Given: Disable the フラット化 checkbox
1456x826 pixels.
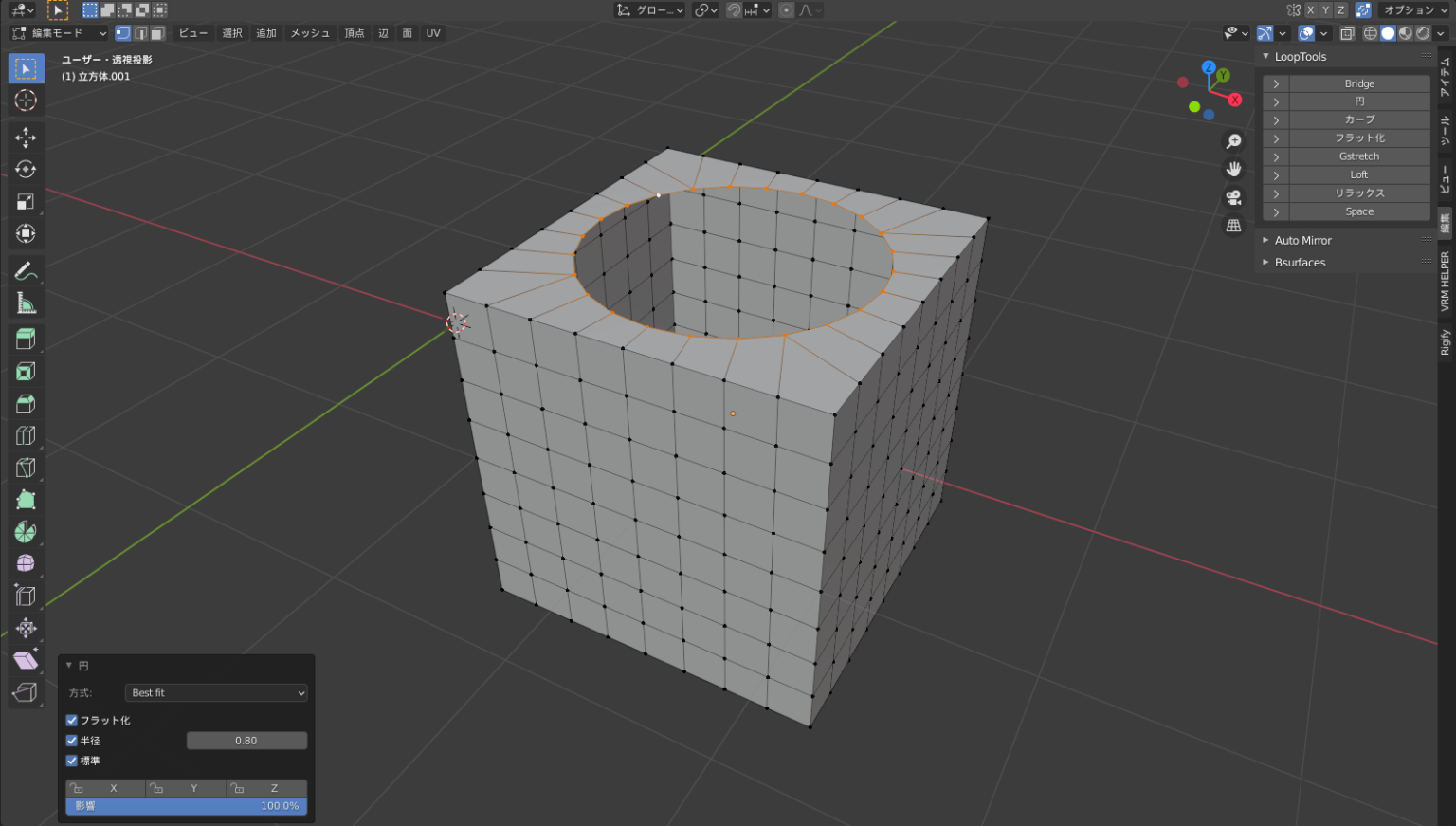Looking at the screenshot, I should pos(71,720).
